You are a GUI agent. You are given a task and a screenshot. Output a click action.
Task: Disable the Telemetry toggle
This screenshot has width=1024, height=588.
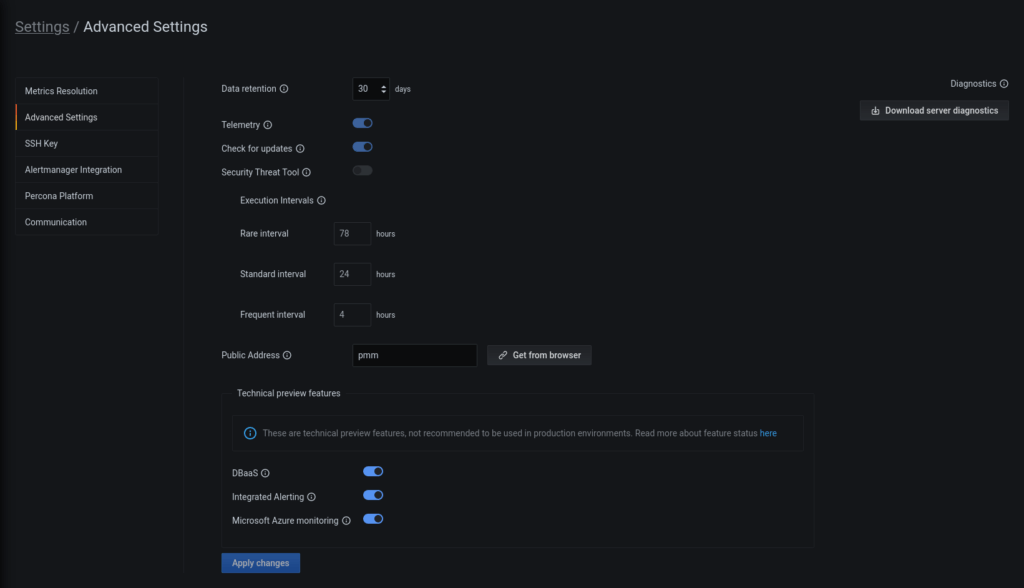click(x=362, y=122)
